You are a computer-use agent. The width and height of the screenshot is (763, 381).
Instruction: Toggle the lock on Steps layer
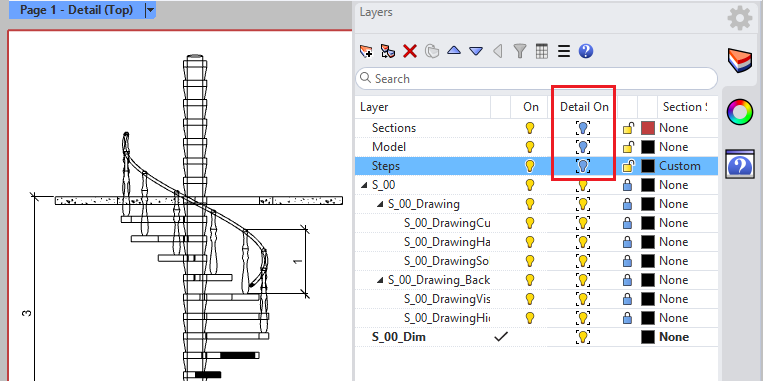[x=629, y=166]
